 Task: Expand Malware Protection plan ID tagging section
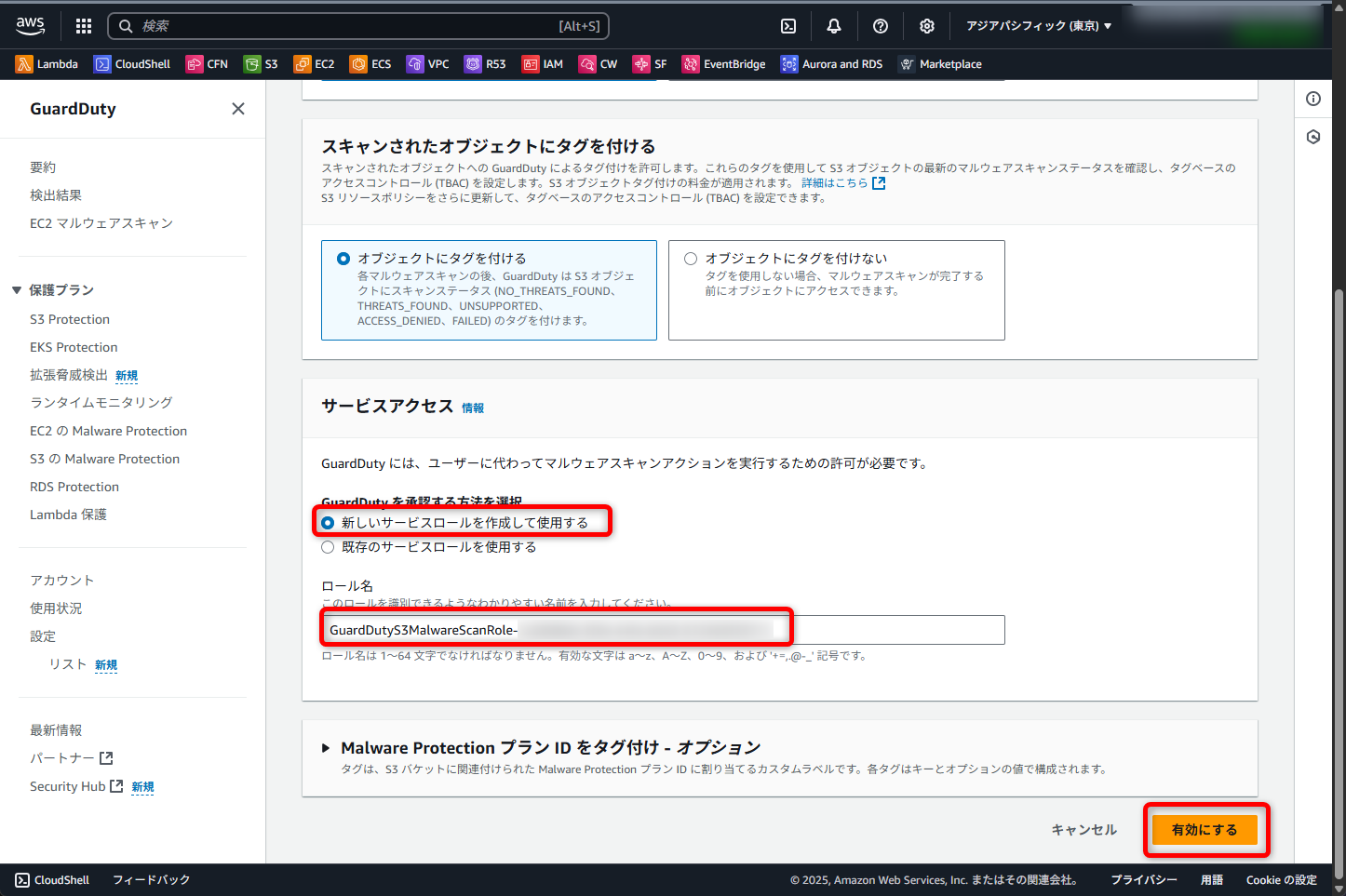(x=326, y=748)
